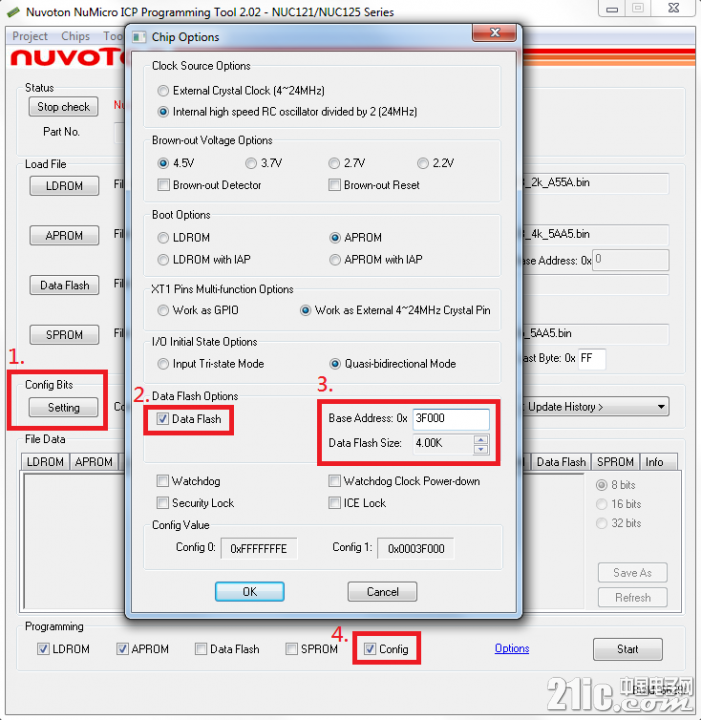Click the Chip Options dialog title icon

point(139,37)
